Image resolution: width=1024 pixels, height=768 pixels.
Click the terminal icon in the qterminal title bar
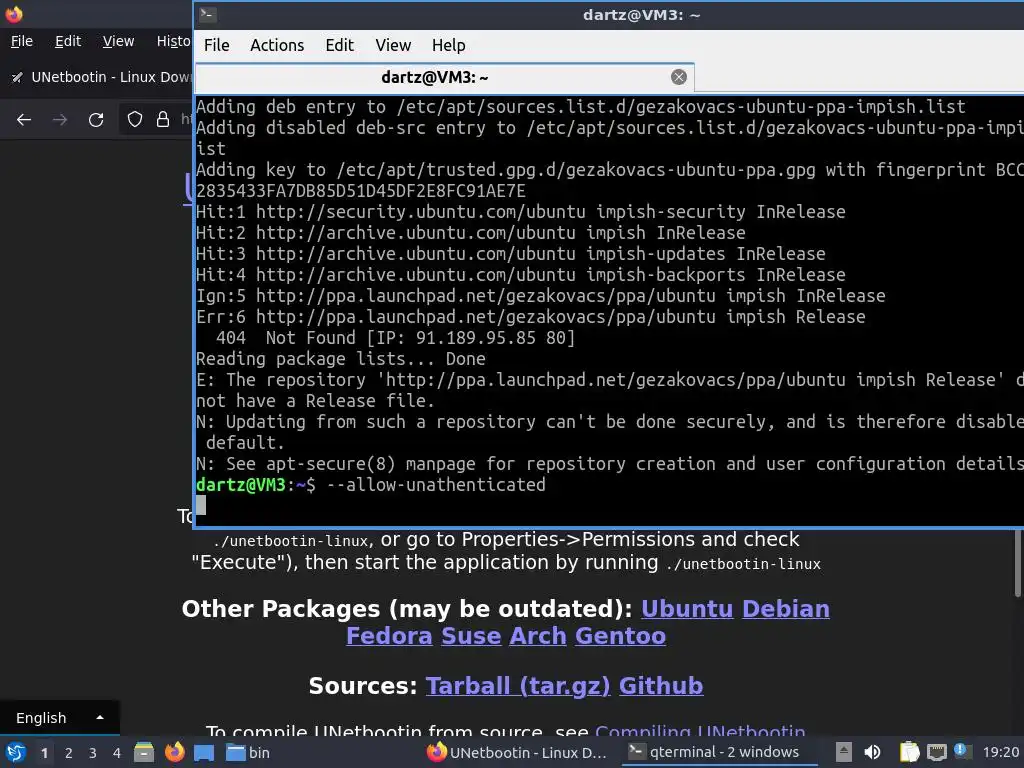click(x=208, y=14)
